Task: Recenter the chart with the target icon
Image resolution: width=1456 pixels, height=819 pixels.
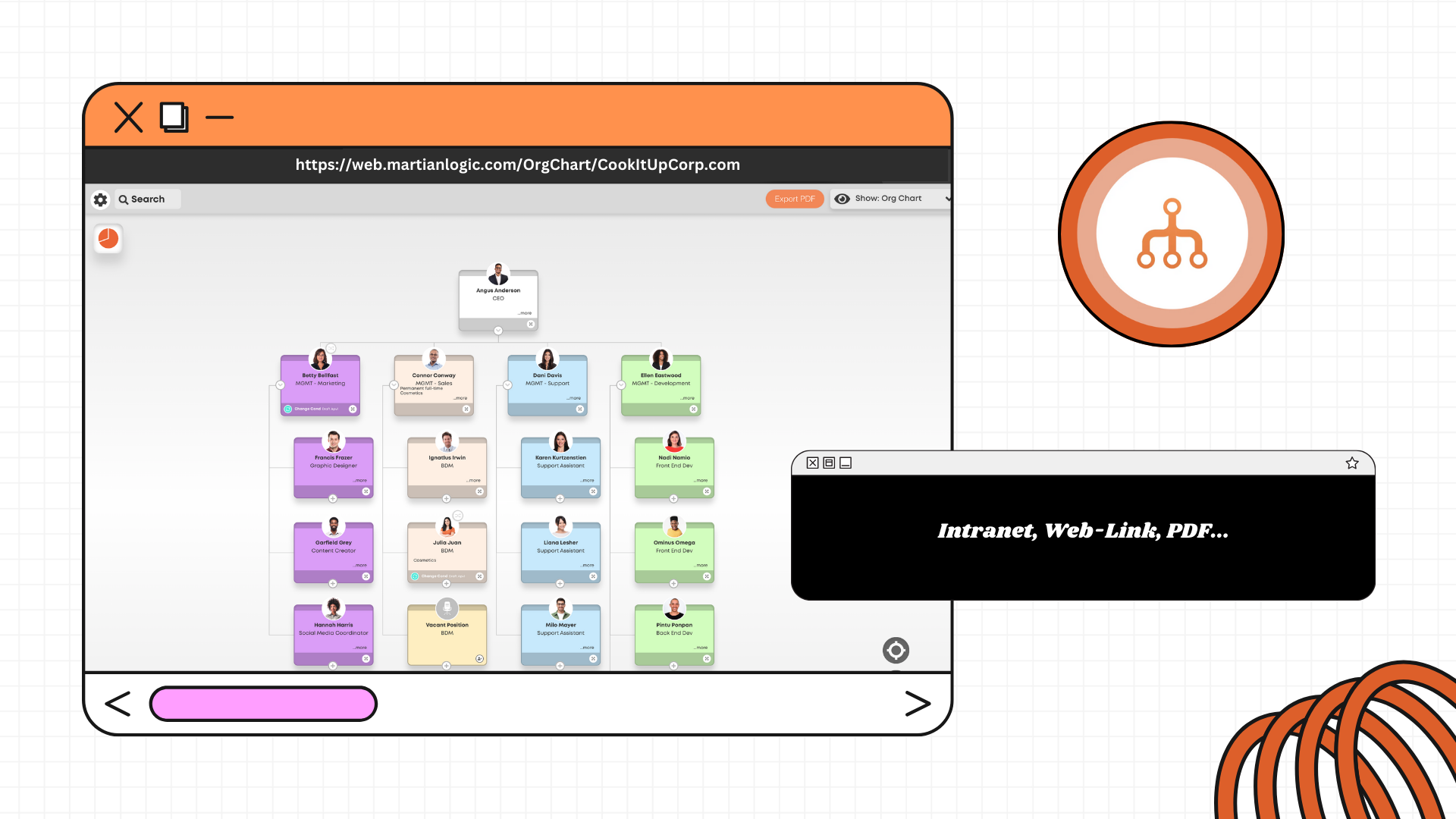Action: point(896,650)
